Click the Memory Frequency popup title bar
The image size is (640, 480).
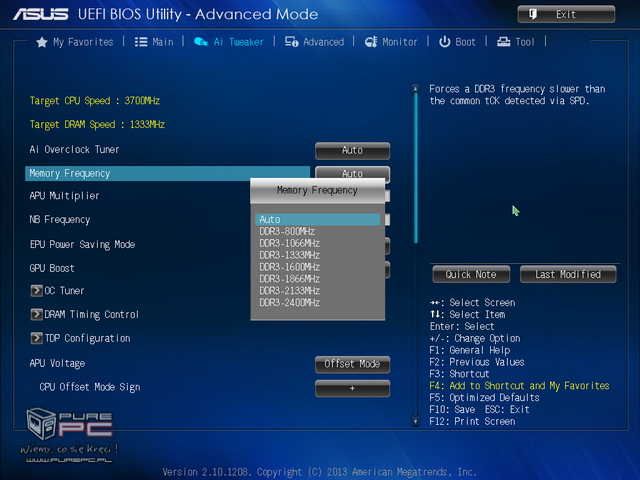(318, 191)
